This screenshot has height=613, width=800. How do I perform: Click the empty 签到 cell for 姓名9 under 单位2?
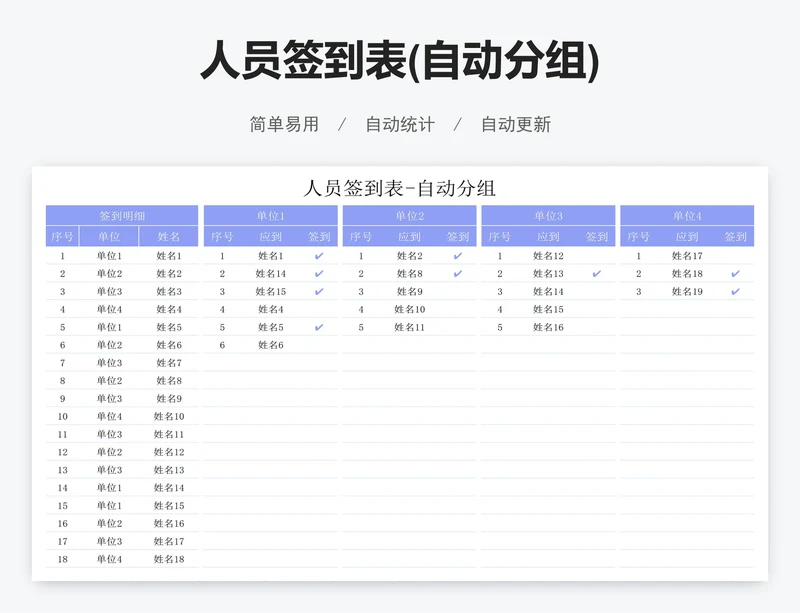click(x=458, y=291)
